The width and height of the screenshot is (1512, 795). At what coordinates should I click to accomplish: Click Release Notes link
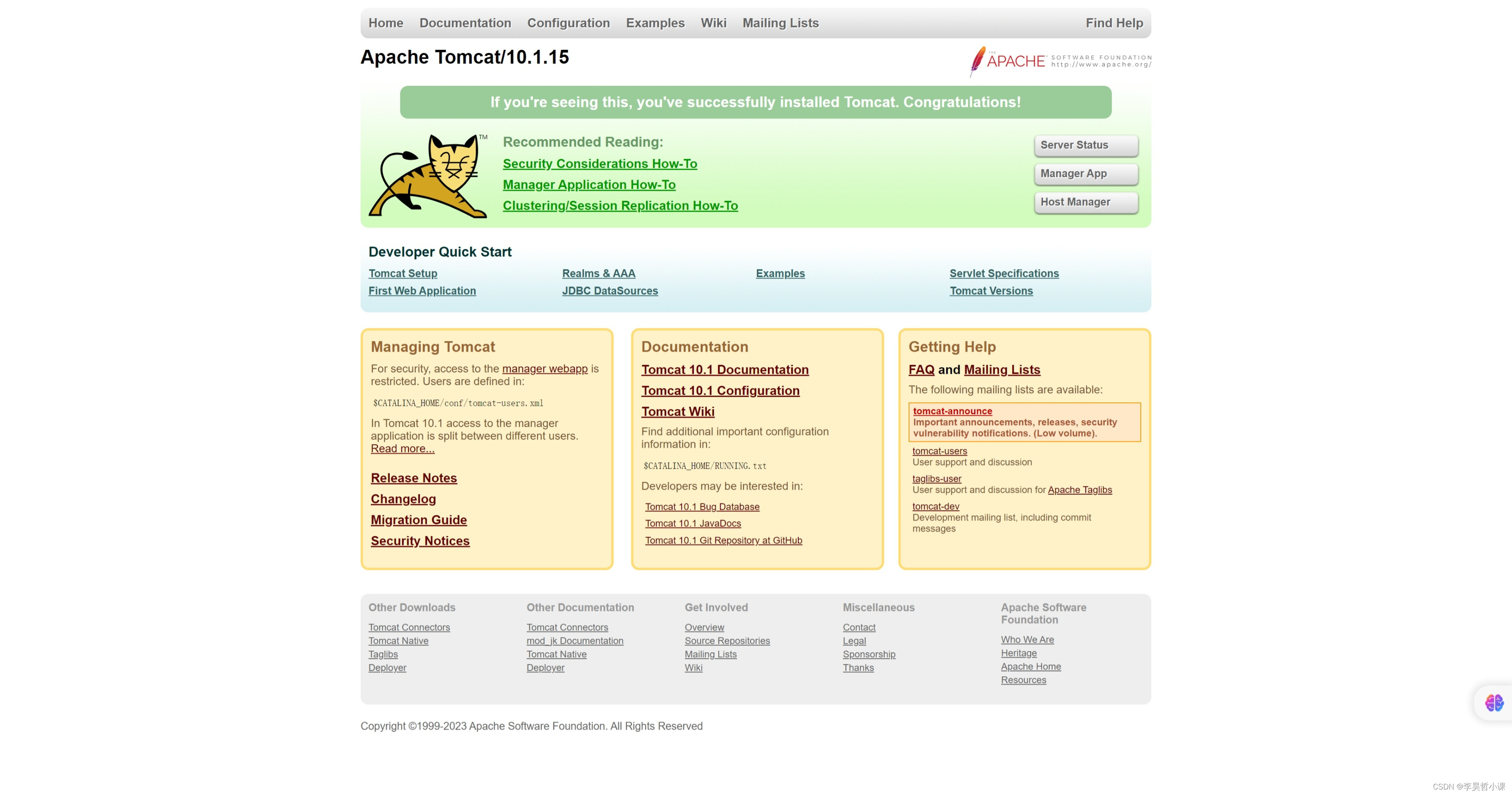(413, 477)
